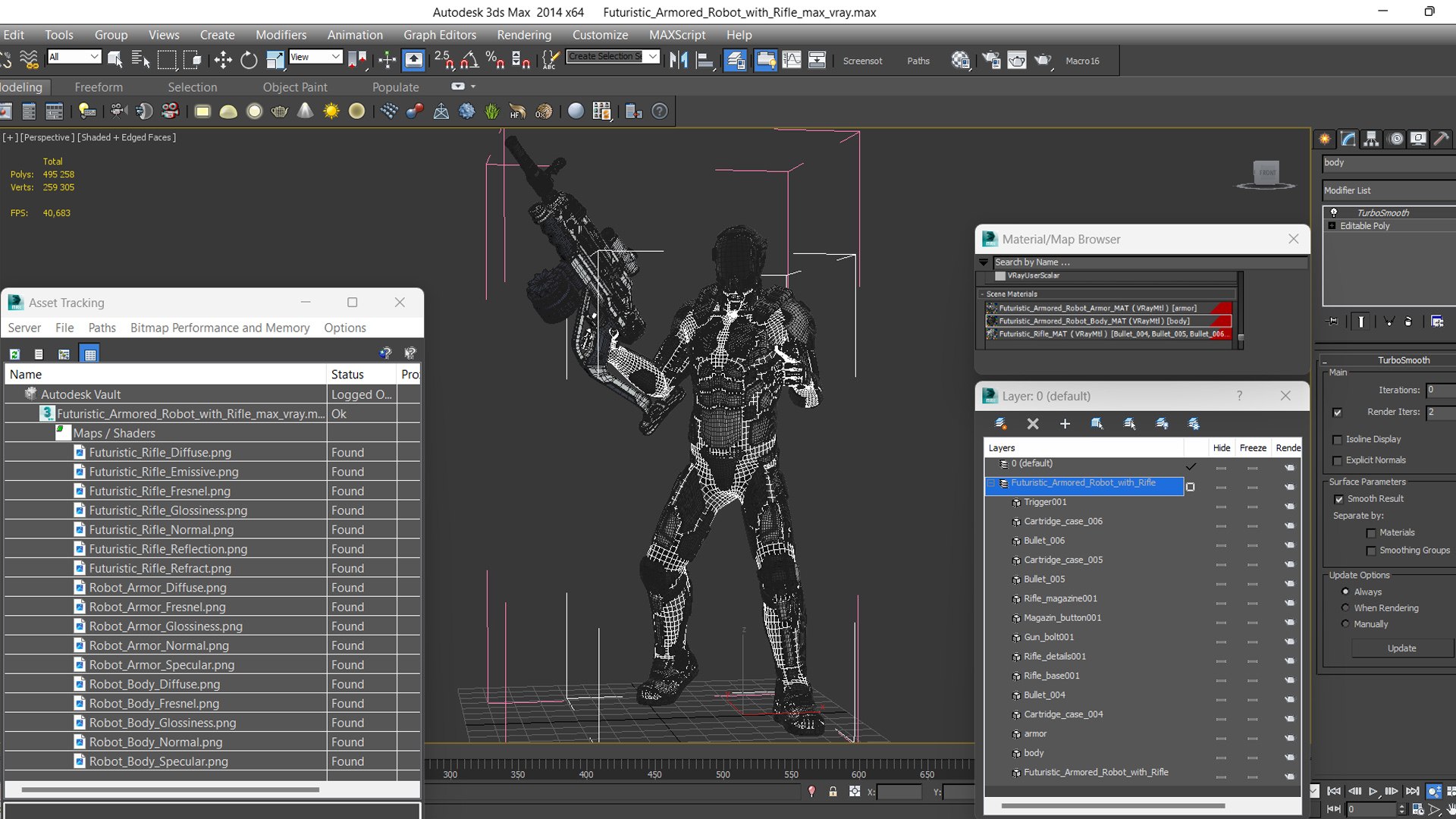Click the Cone primitive icon
This screenshot has width=1456, height=819.
(x=305, y=111)
